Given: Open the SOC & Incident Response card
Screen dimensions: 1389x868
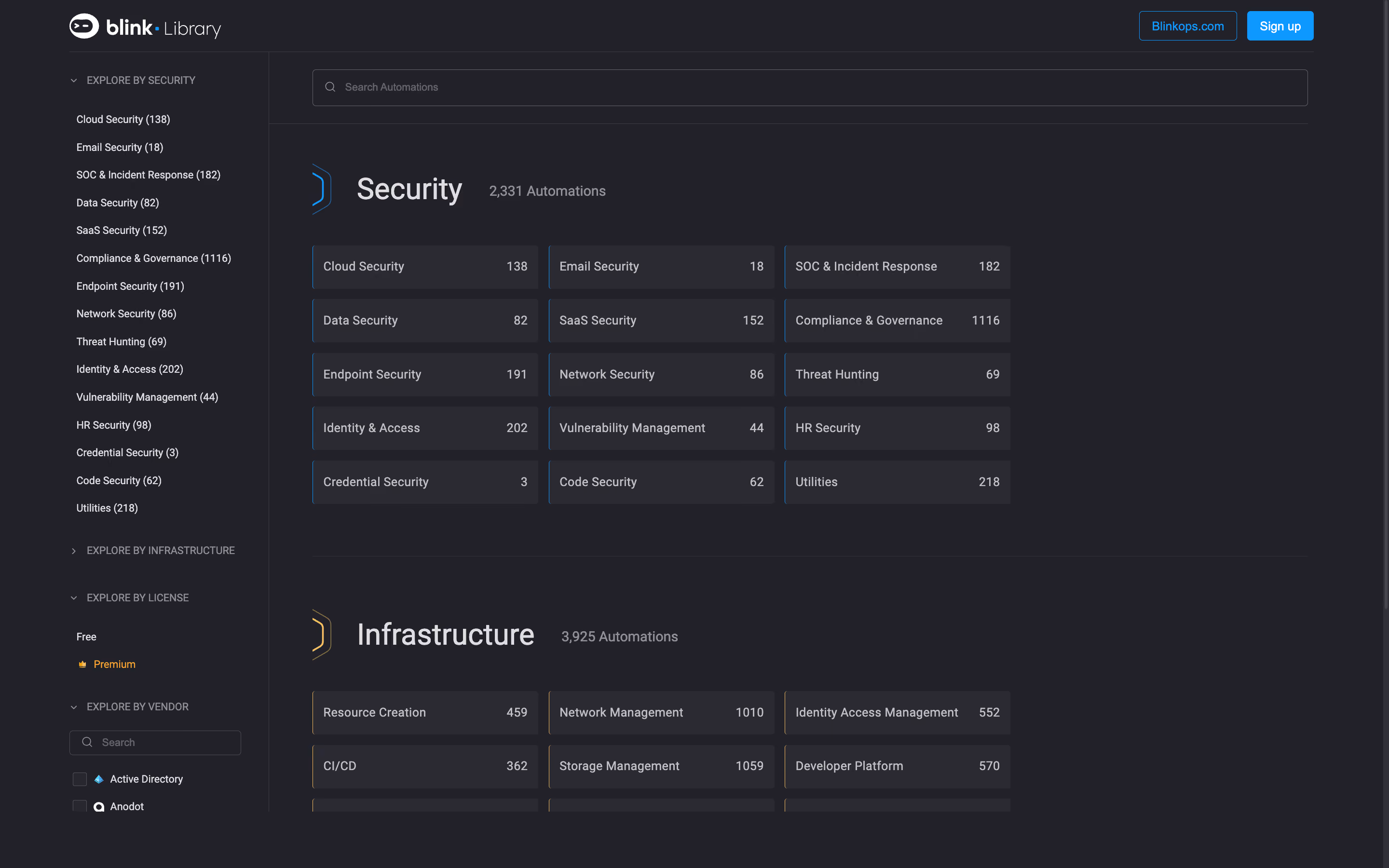Looking at the screenshot, I should 897,267.
